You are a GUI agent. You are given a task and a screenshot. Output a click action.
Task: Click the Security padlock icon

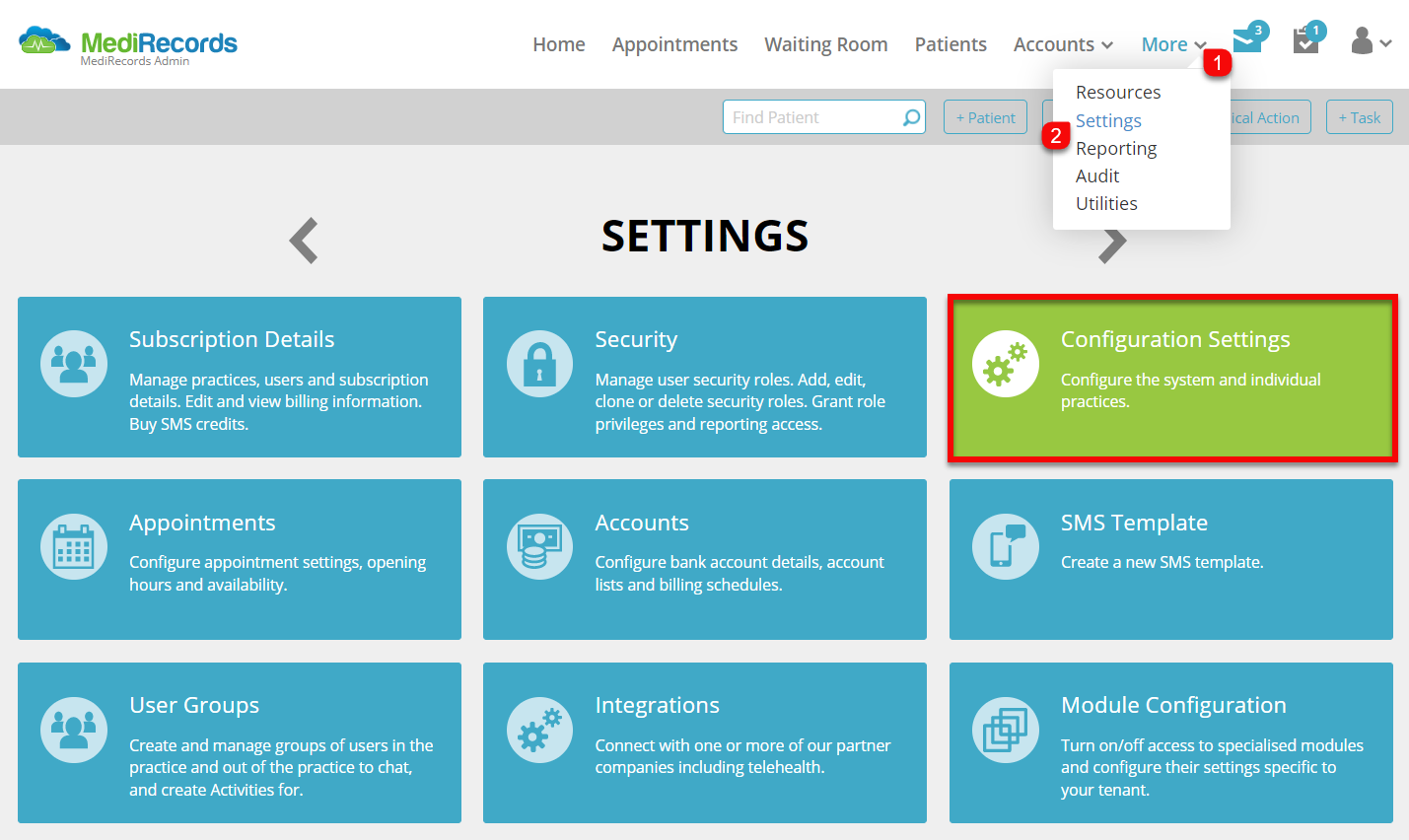539,364
